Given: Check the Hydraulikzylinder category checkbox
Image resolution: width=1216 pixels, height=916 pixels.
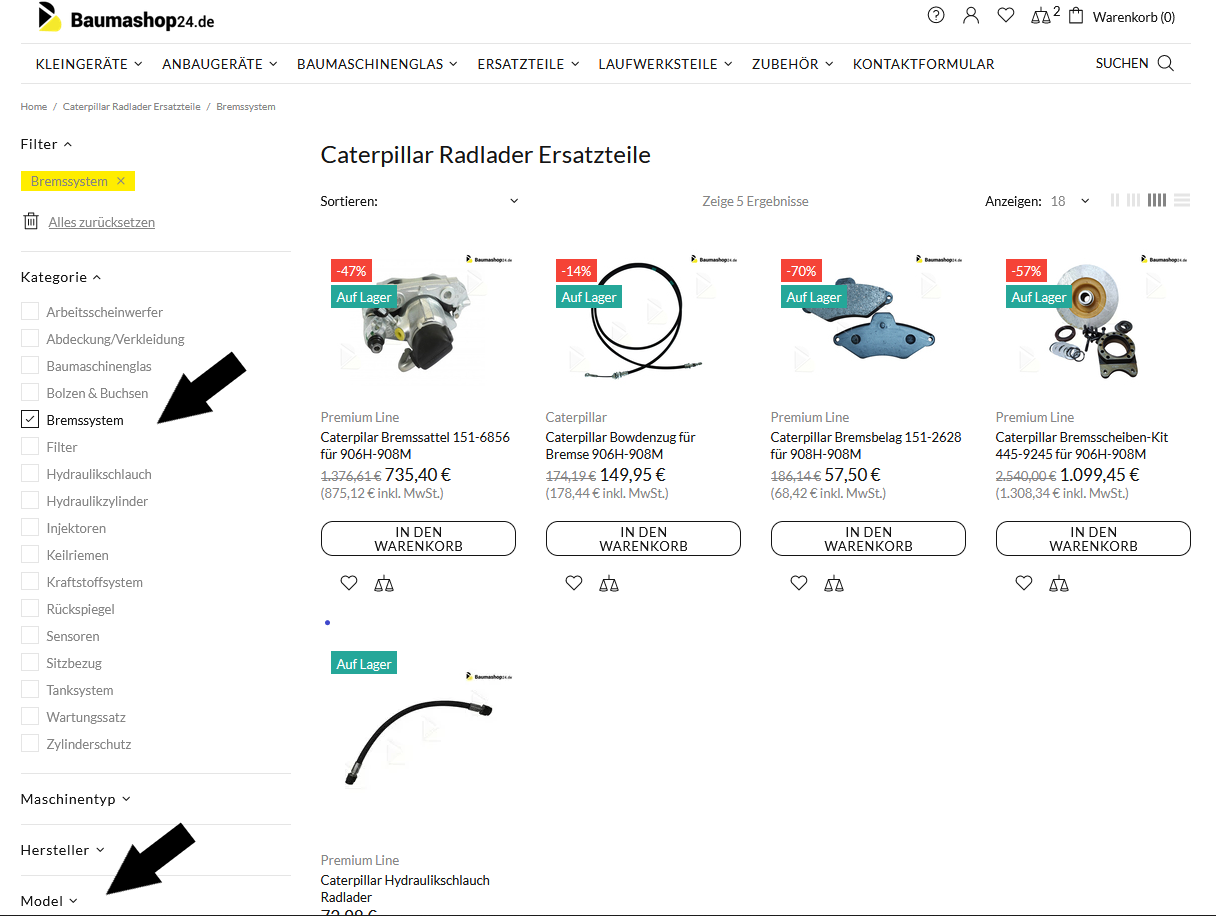Looking at the screenshot, I should click(30, 500).
